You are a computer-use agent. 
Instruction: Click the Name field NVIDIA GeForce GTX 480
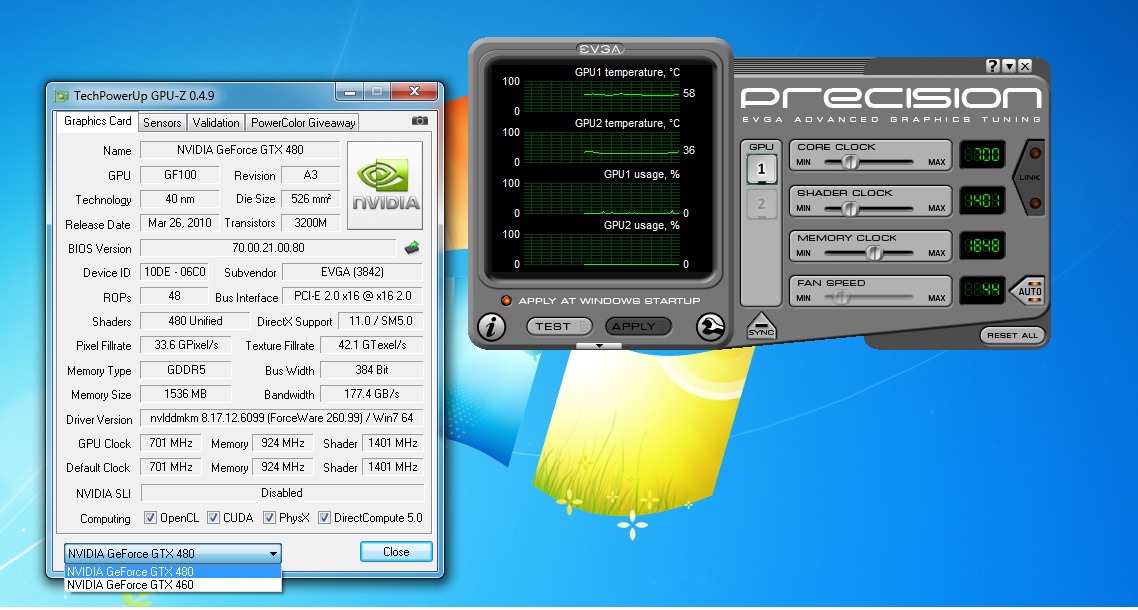tap(240, 150)
